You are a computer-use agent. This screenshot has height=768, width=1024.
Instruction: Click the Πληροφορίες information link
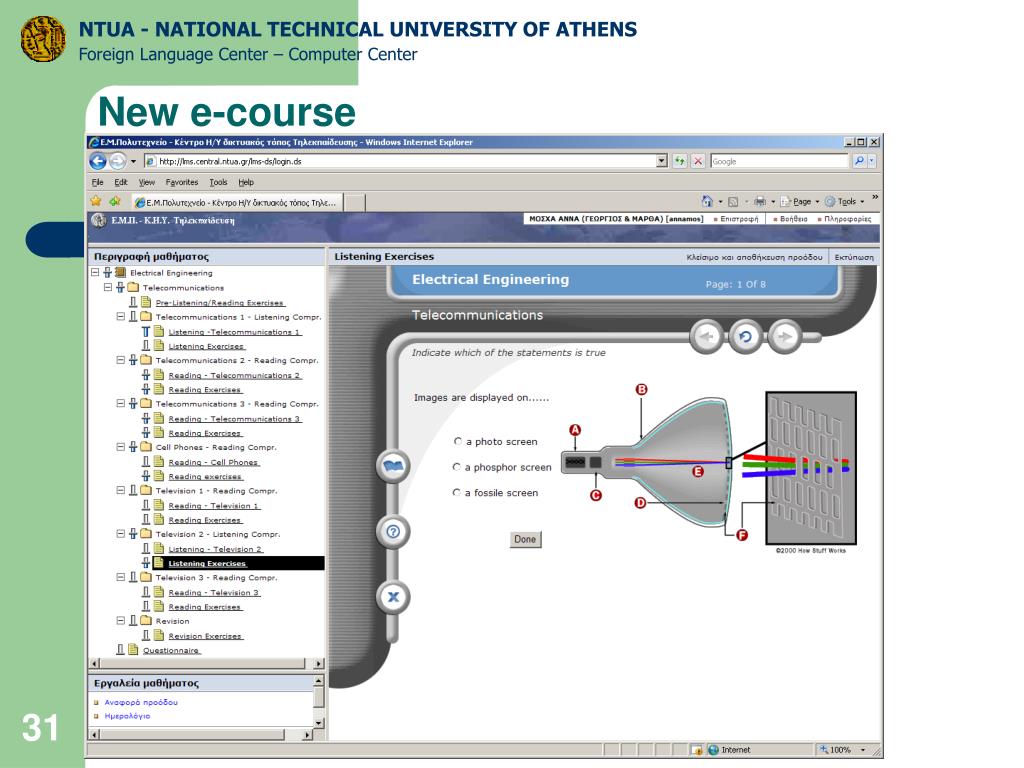(847, 219)
